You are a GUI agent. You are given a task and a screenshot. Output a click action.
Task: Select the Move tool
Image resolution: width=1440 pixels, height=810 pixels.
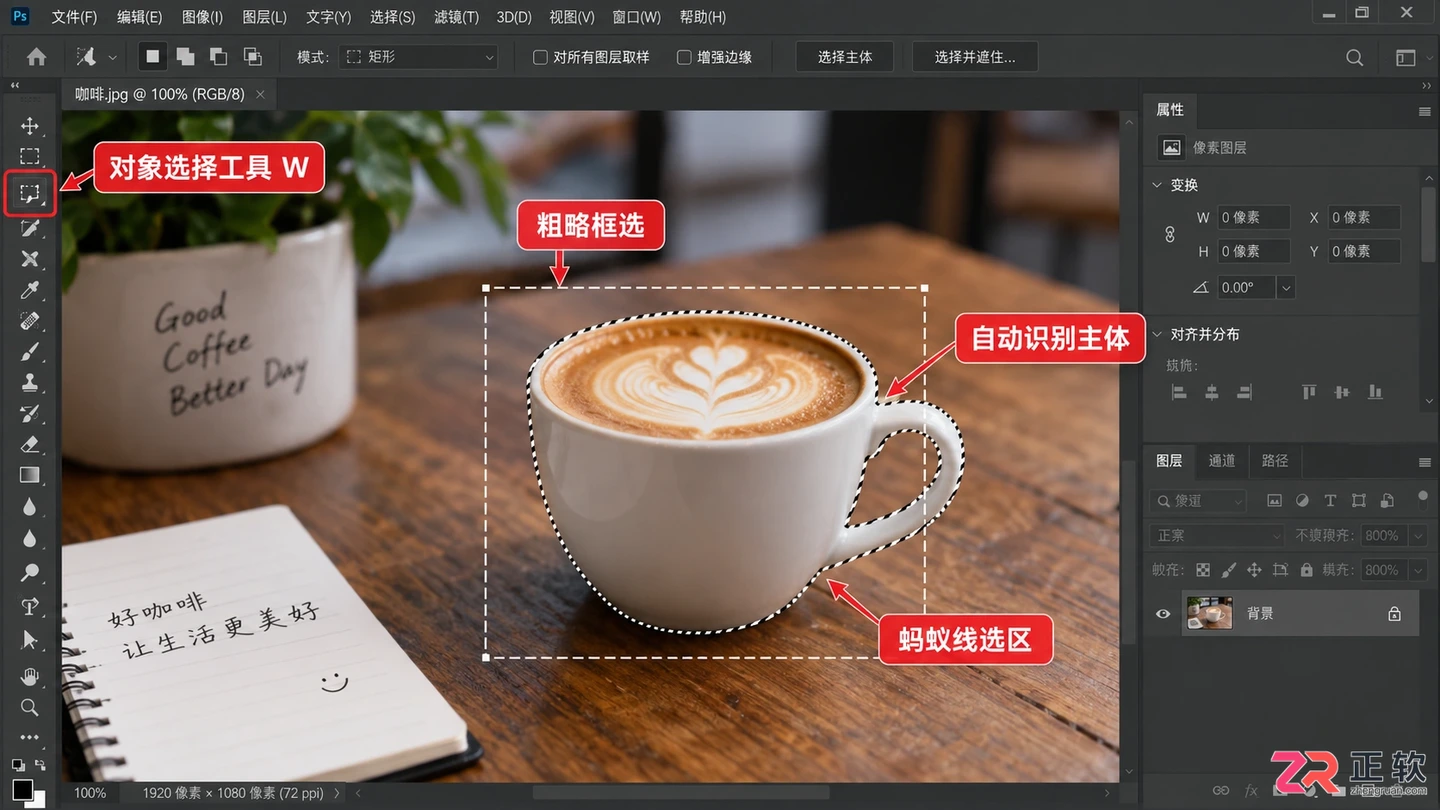[x=30, y=126]
